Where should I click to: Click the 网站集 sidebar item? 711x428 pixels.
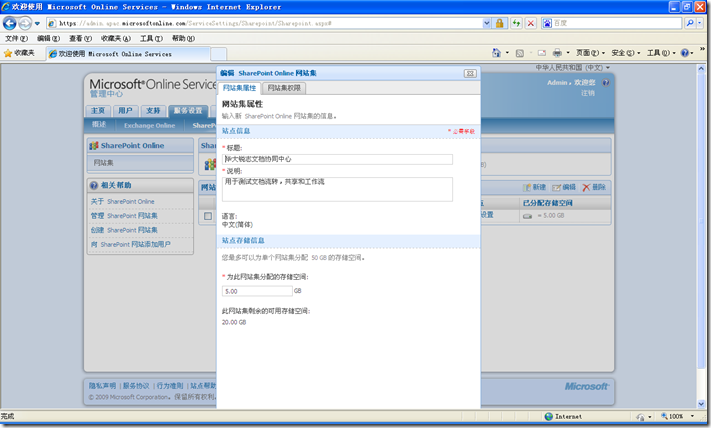click(140, 163)
